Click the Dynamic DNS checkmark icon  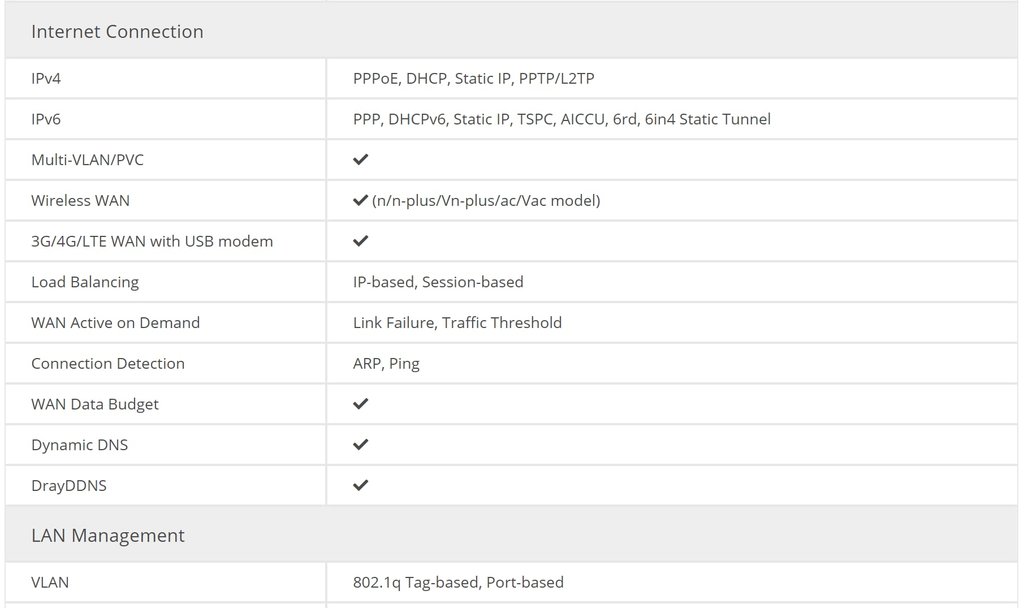[361, 445]
